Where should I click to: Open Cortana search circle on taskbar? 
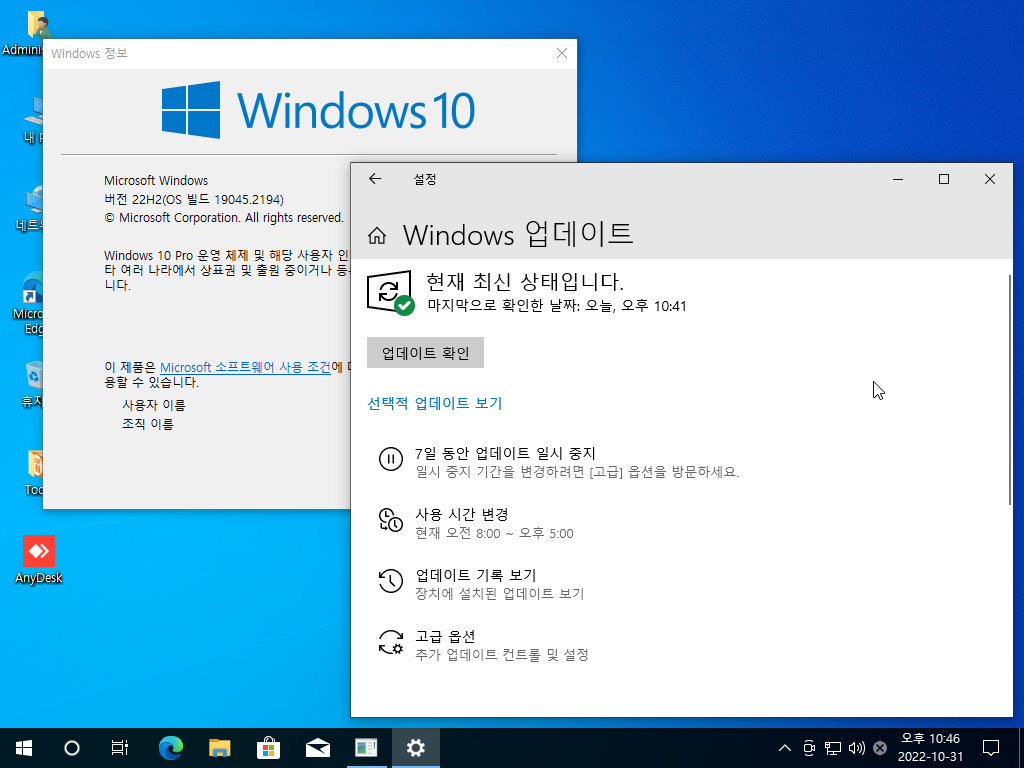point(72,748)
